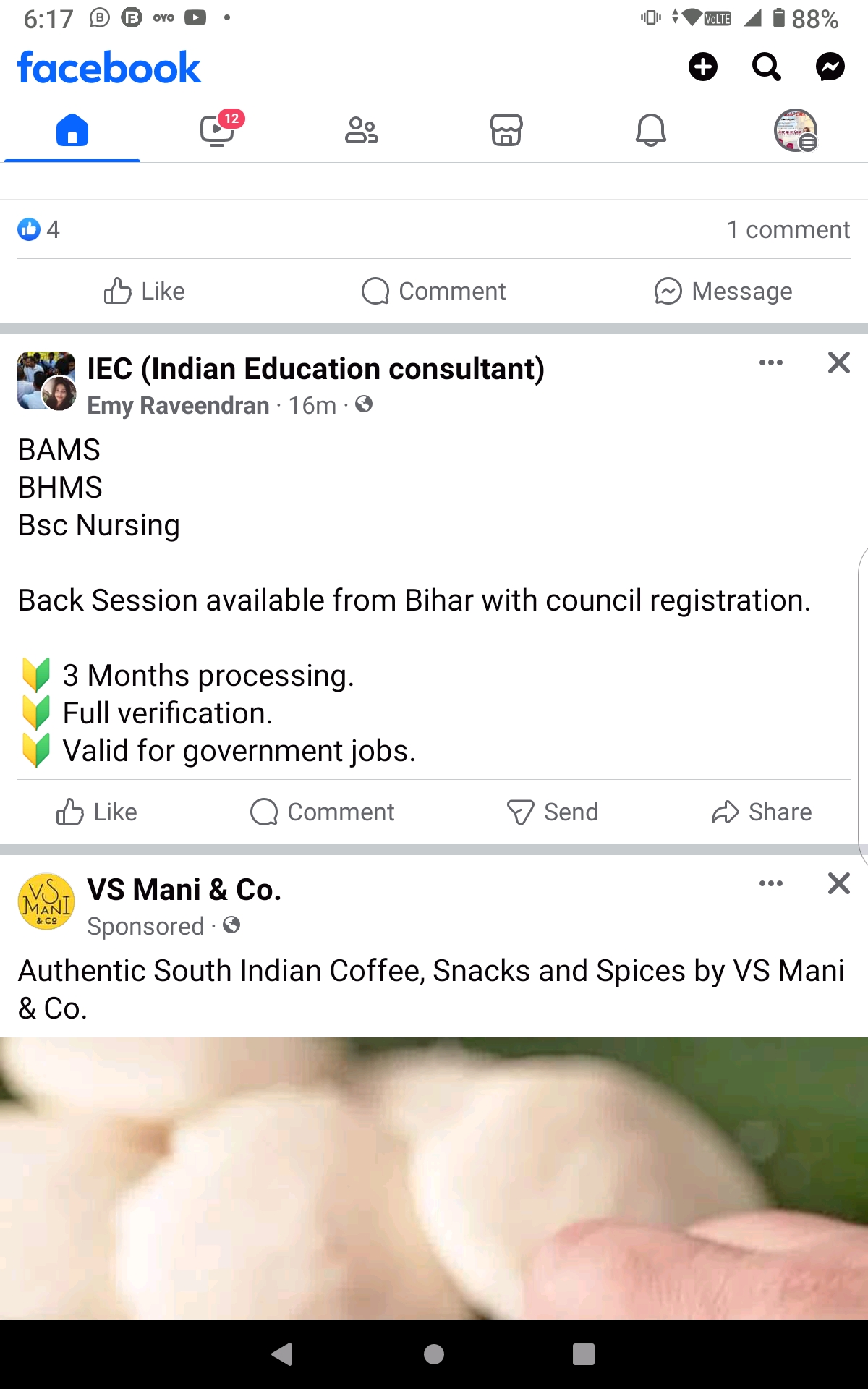The height and width of the screenshot is (1389, 868).
Task: Open the VS Mani ad image
Action: coord(434,1178)
